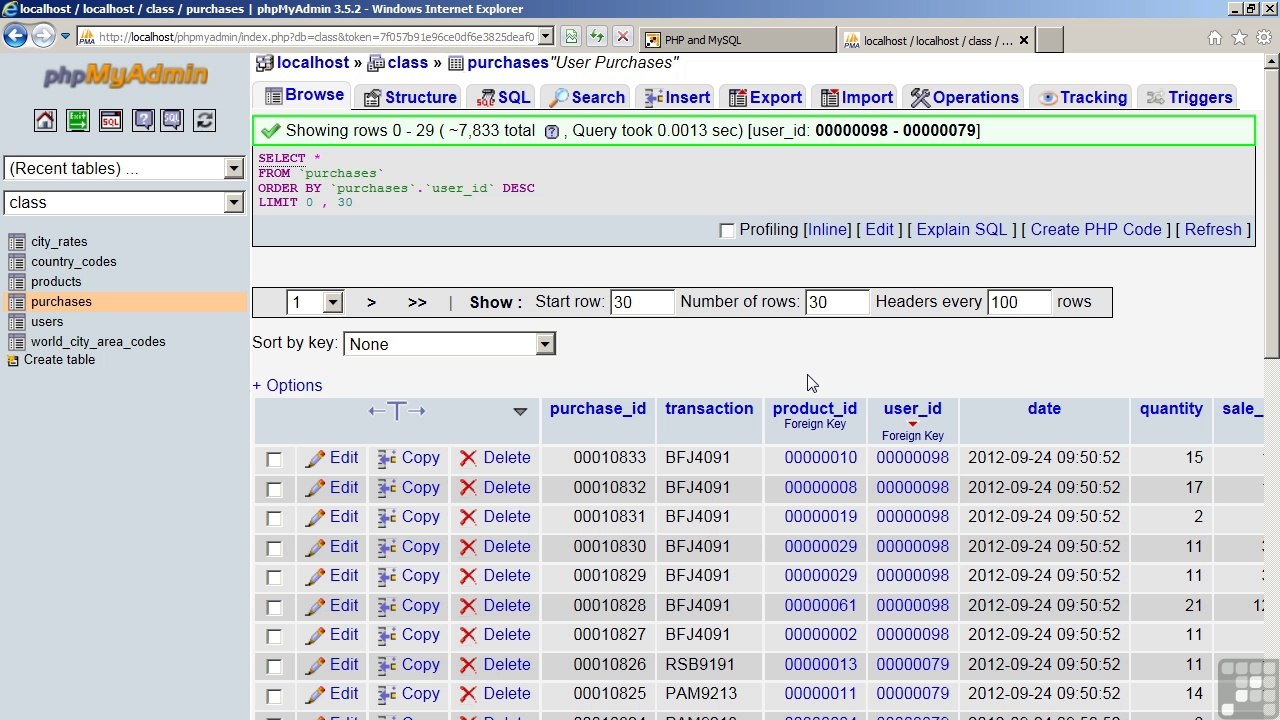
Task: Close the localhost browser tab
Action: click(x=1023, y=41)
